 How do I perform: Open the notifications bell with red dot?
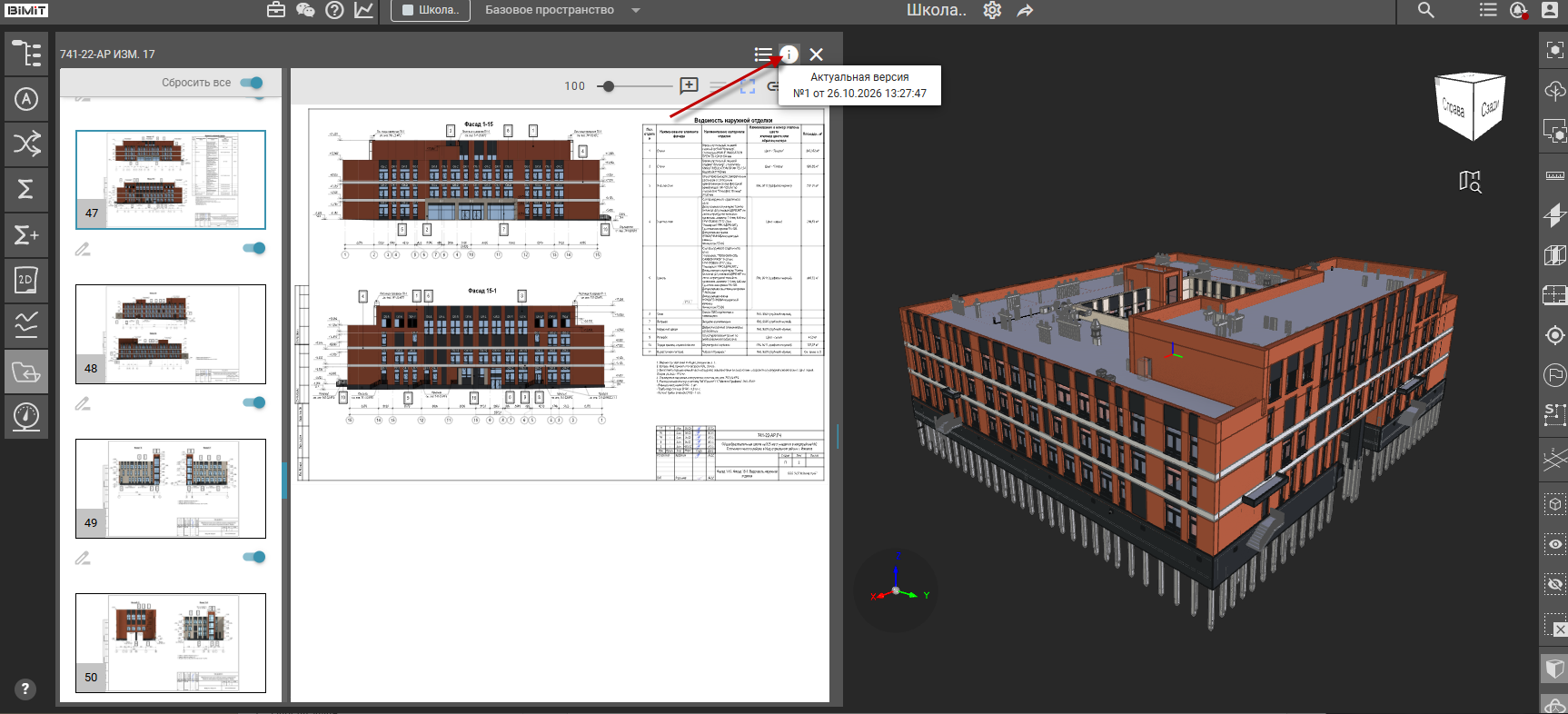click(x=1519, y=10)
